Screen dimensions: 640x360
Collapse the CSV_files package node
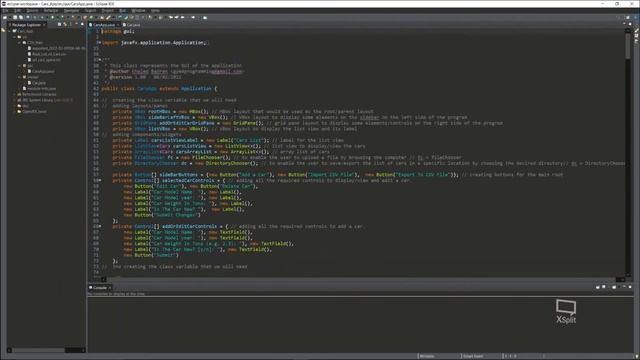click(x=19, y=42)
